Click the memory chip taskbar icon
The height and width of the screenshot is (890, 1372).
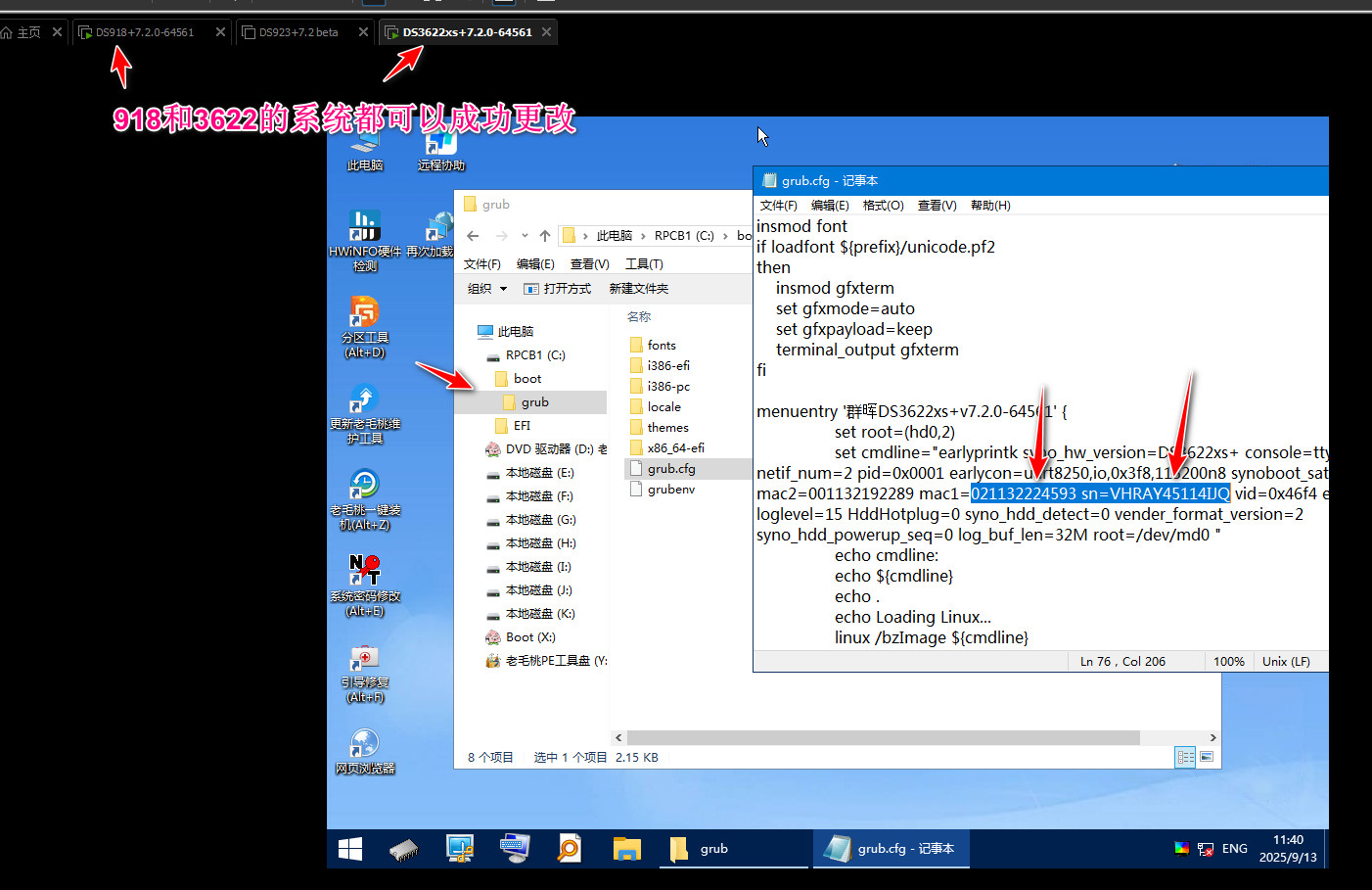403,849
